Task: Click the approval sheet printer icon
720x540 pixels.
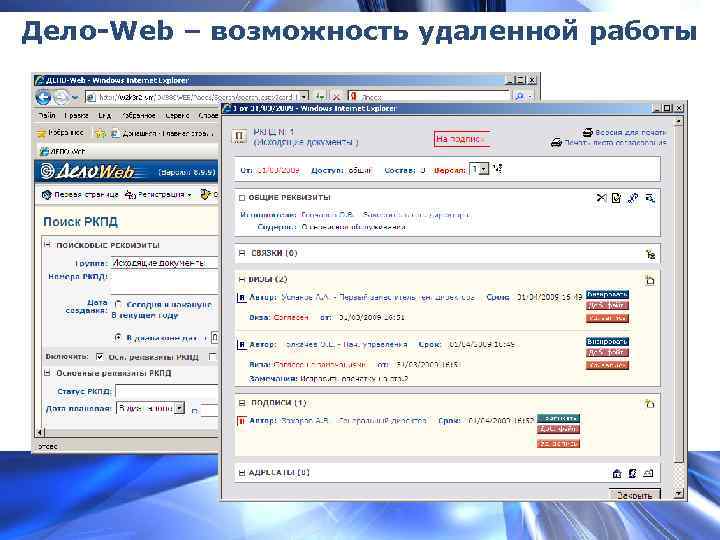Action: tap(556, 143)
